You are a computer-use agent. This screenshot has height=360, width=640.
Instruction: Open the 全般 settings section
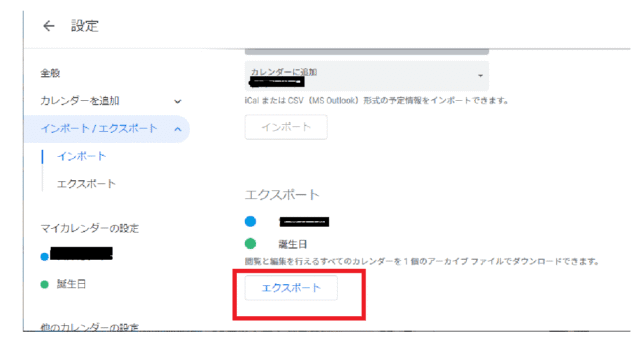50,73
